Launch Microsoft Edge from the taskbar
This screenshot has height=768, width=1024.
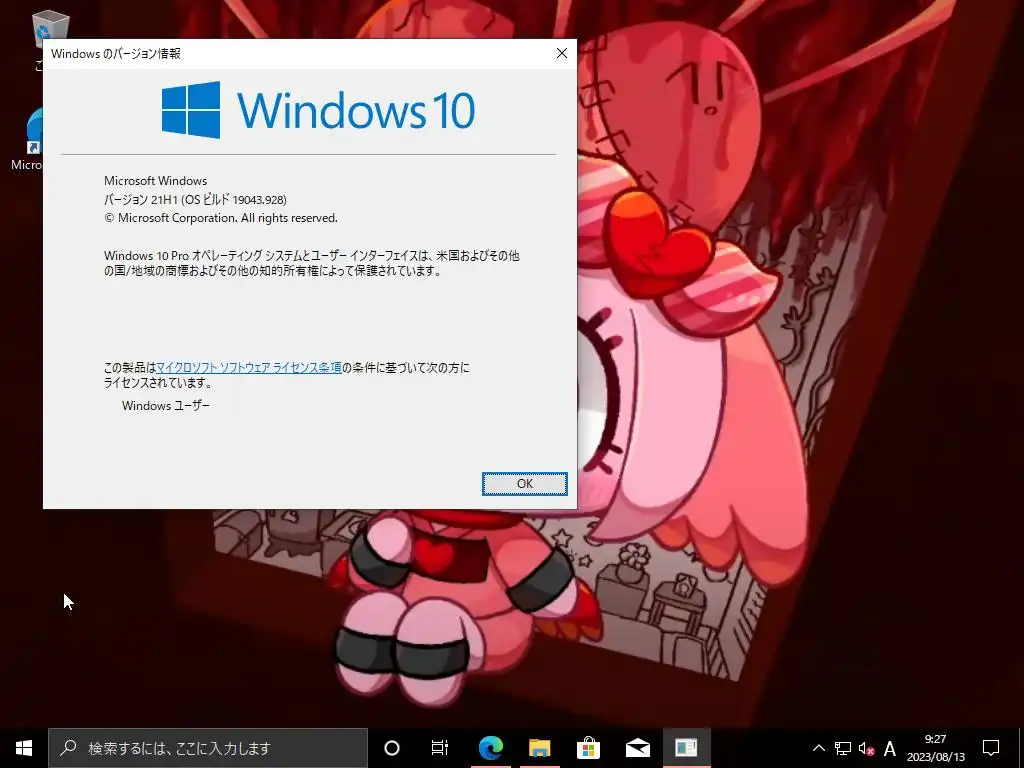[490, 748]
